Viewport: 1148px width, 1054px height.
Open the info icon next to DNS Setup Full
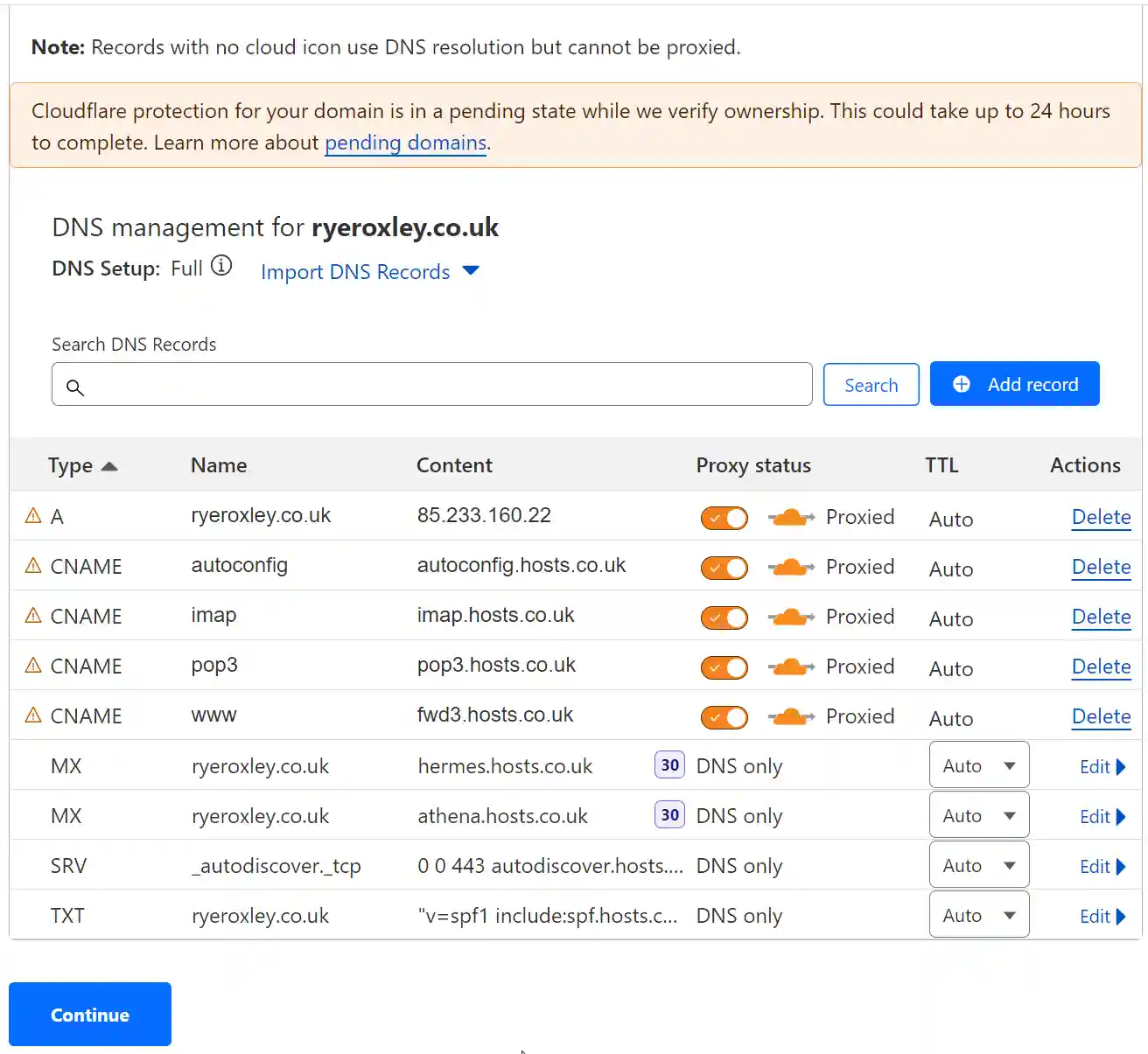coord(223,265)
